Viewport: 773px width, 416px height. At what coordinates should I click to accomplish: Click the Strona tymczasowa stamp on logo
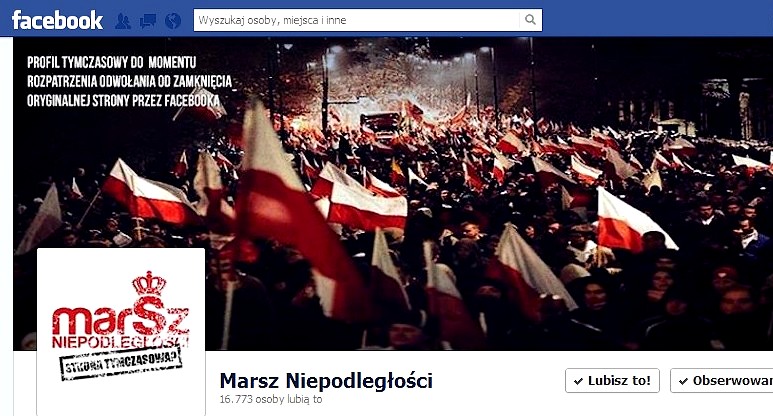(x=120, y=363)
